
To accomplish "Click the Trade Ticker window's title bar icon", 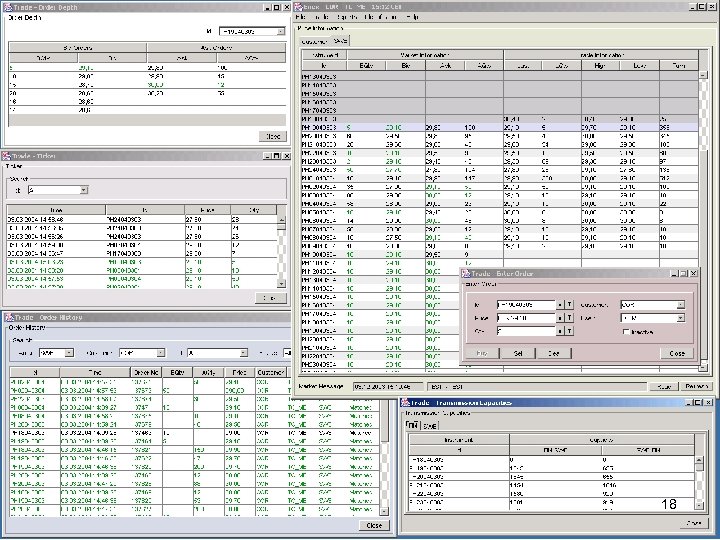I will [8, 156].
